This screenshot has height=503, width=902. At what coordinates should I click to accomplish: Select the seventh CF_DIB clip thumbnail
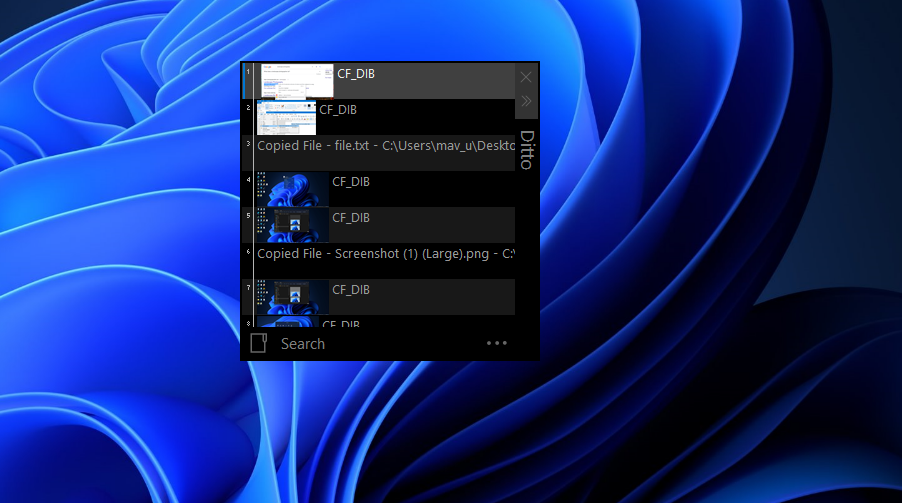(x=293, y=297)
